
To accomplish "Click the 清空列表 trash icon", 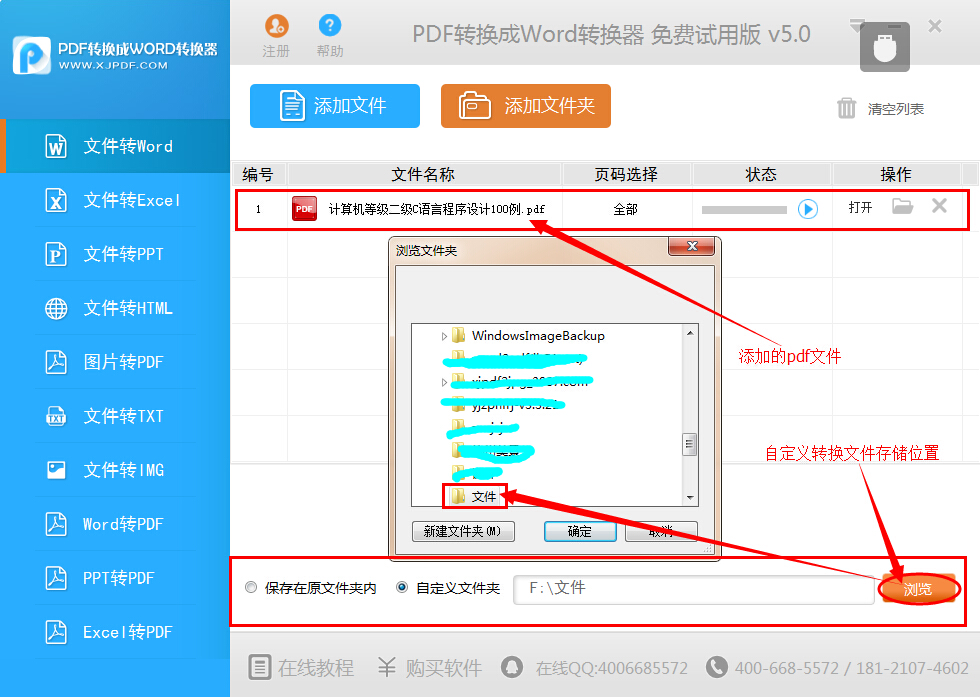I will click(x=846, y=108).
